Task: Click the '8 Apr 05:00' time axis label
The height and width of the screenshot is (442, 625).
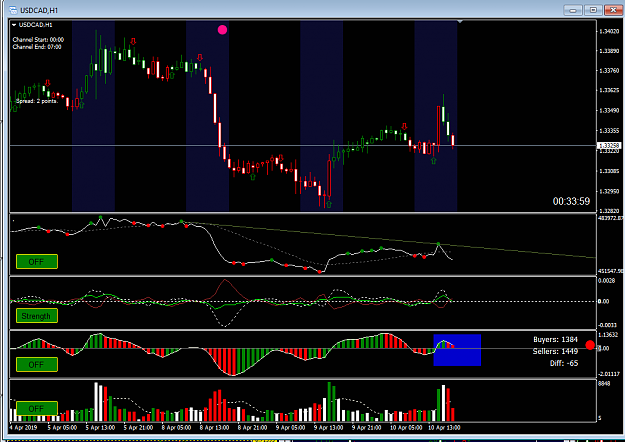Action: pyautogui.click(x=176, y=428)
